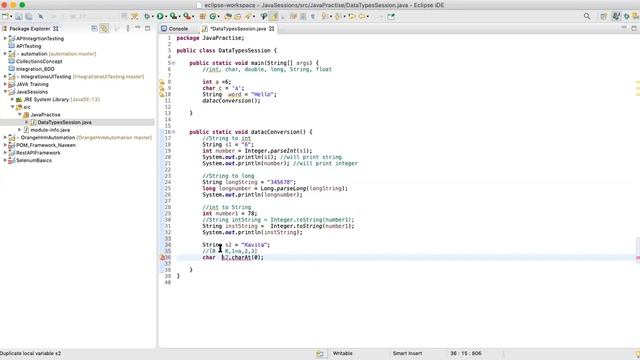Viewport: 640px width, 360px height.
Task: Select the DataTypesSession.java editor tab
Action: pos(237,29)
